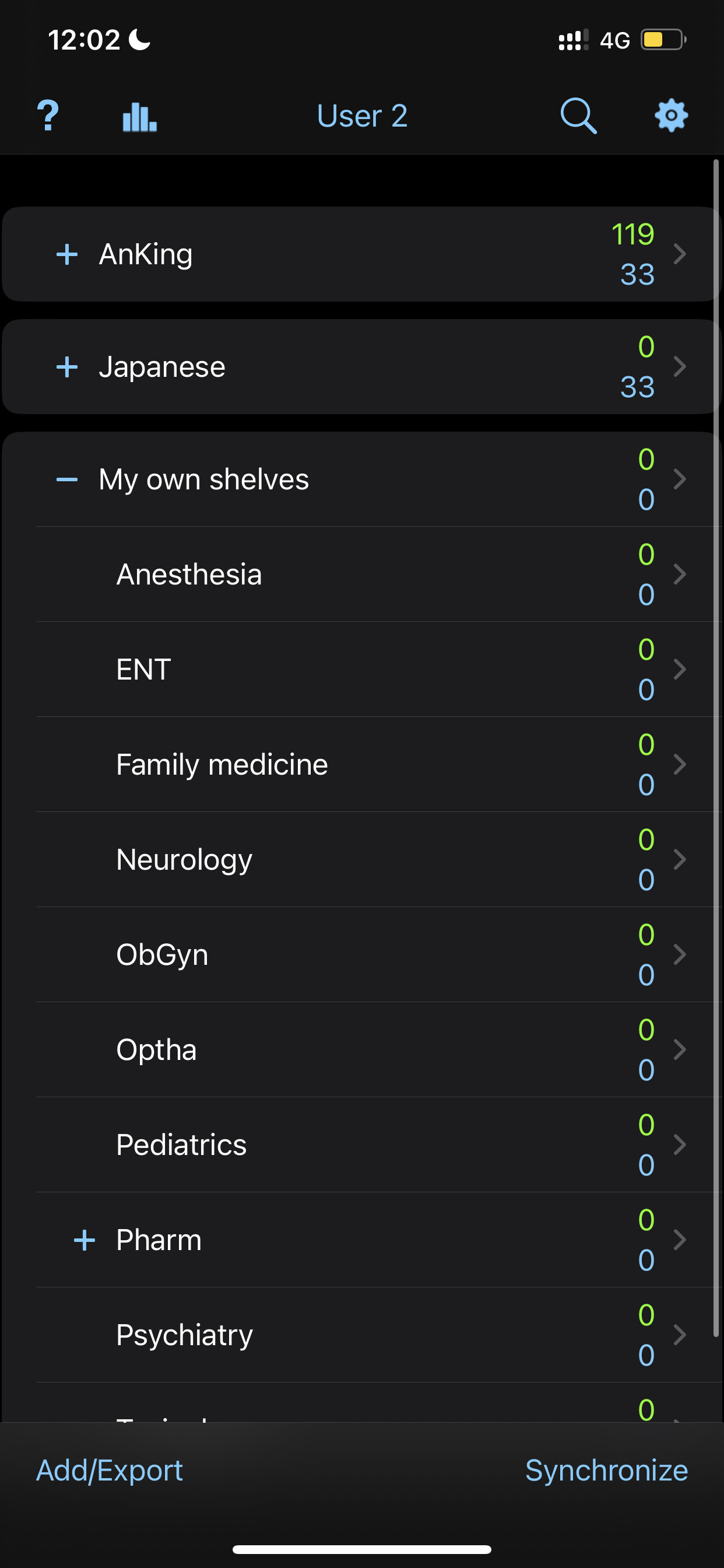Tap chevron next to Neurology deck

[680, 859]
